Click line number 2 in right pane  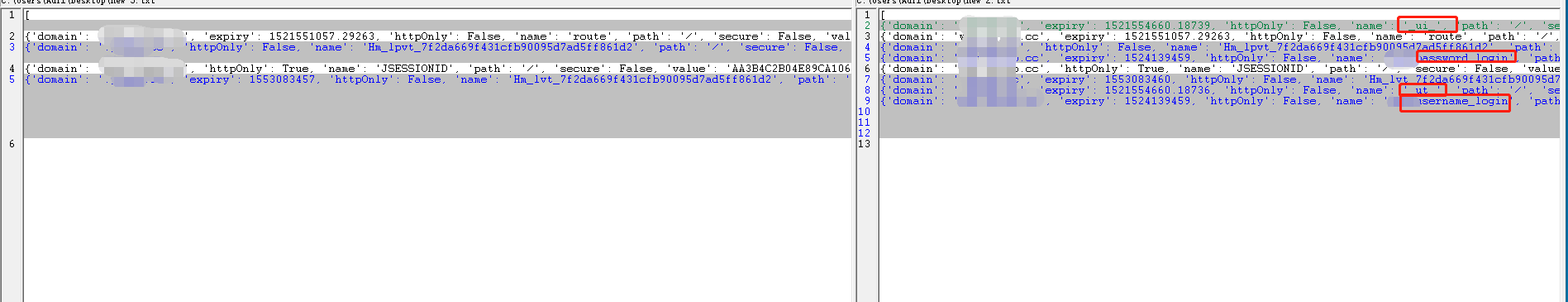click(x=867, y=26)
